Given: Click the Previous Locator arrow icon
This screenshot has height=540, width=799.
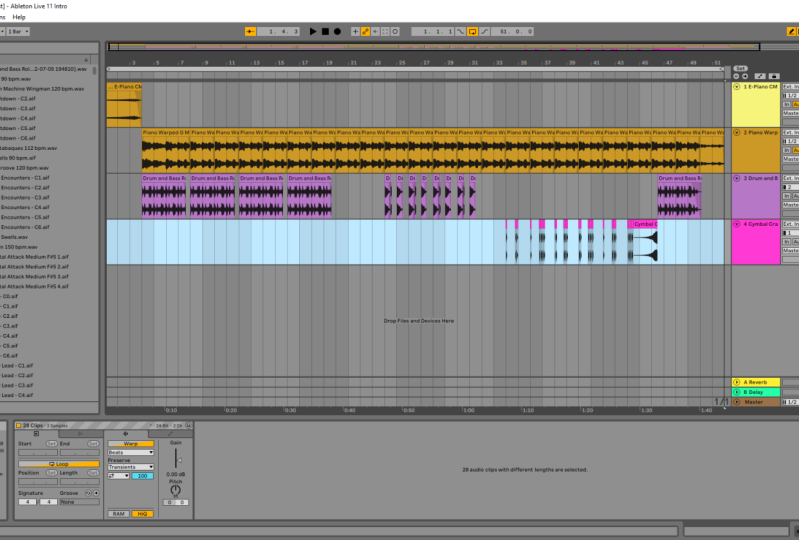Looking at the screenshot, I should coord(736,76).
